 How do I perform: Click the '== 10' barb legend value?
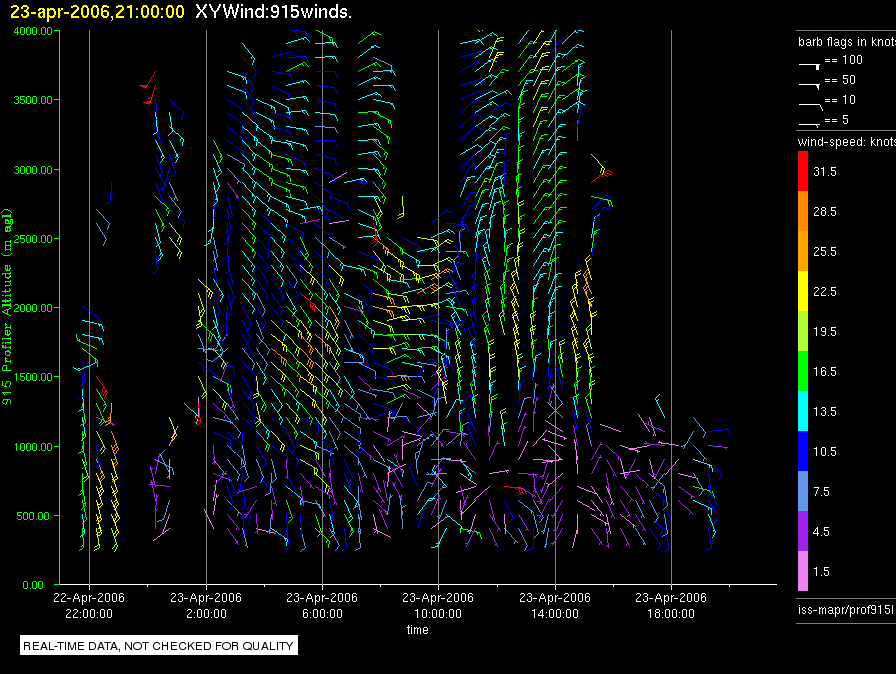coord(840,99)
